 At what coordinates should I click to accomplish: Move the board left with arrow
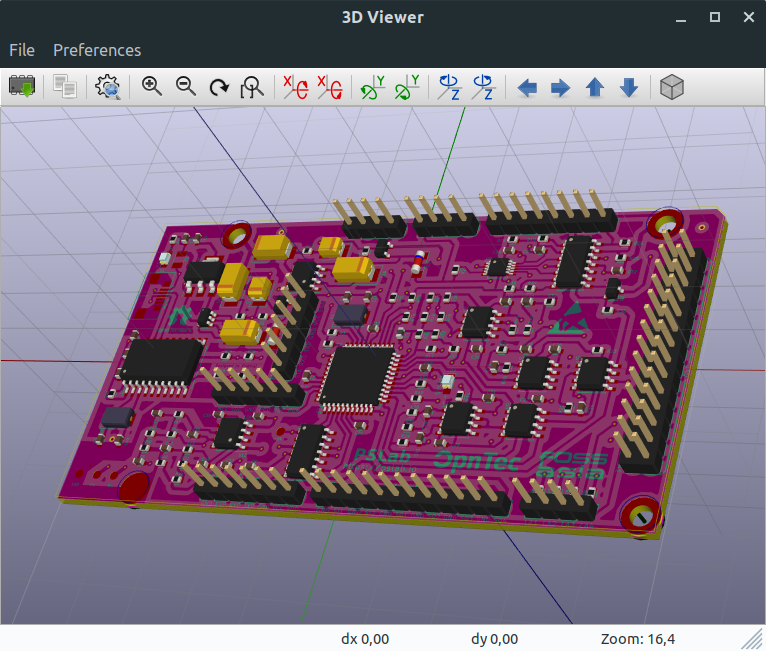coord(527,88)
